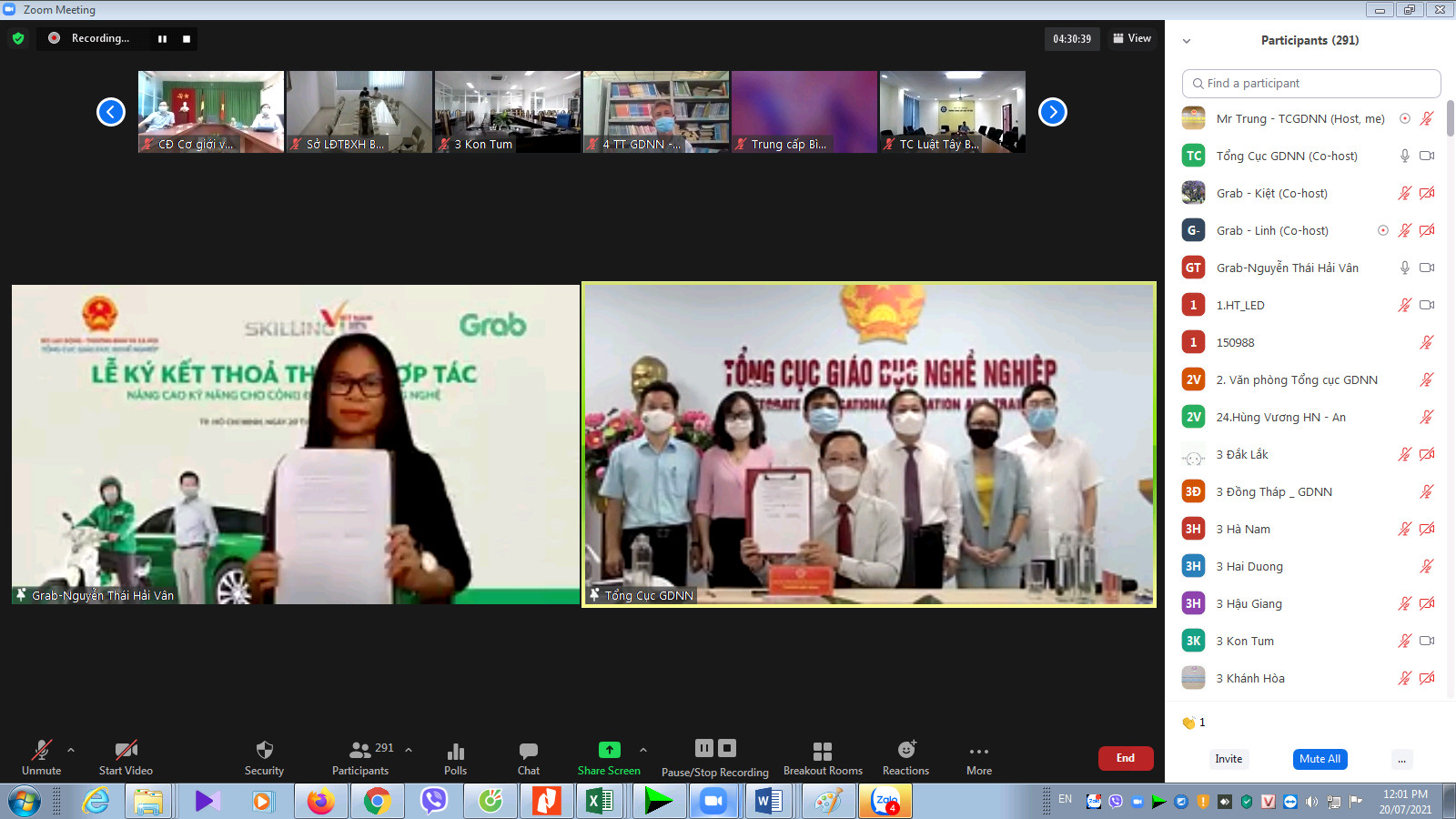Click the EN language indicator in tray

[x=1065, y=799]
